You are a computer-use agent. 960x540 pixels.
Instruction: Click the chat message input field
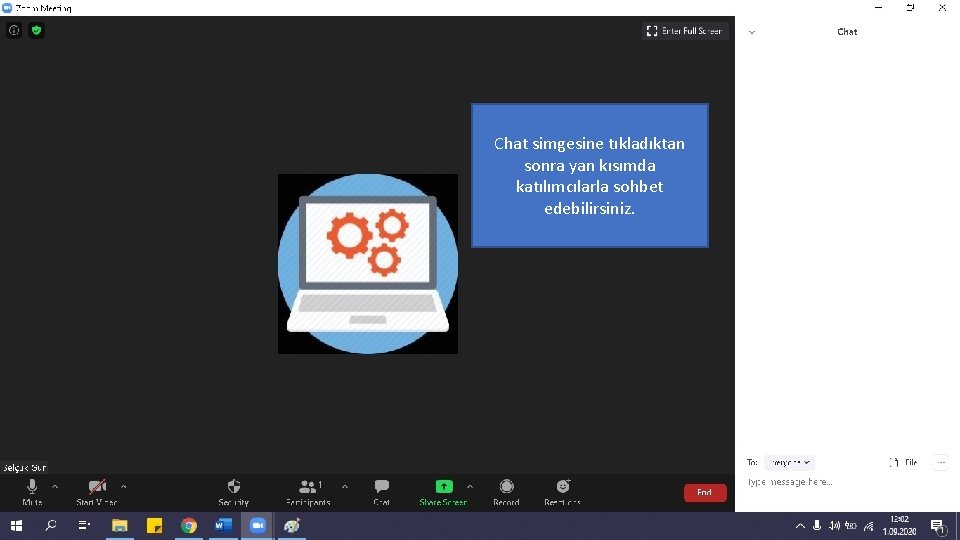click(x=847, y=482)
